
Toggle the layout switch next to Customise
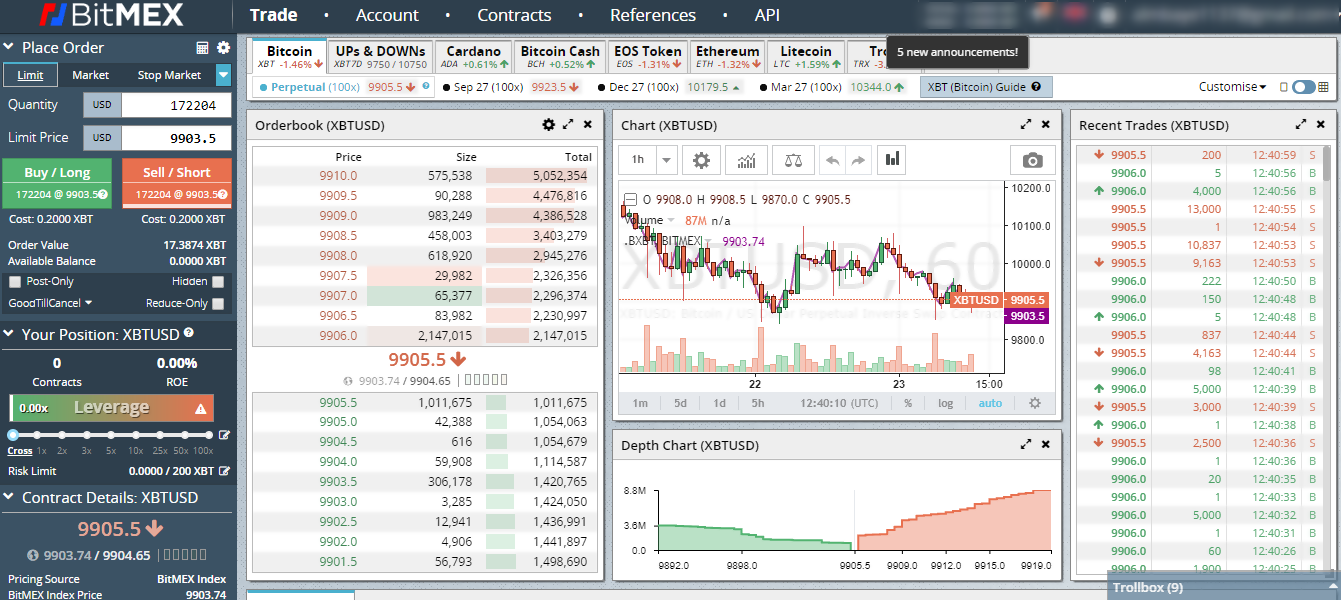point(1303,87)
